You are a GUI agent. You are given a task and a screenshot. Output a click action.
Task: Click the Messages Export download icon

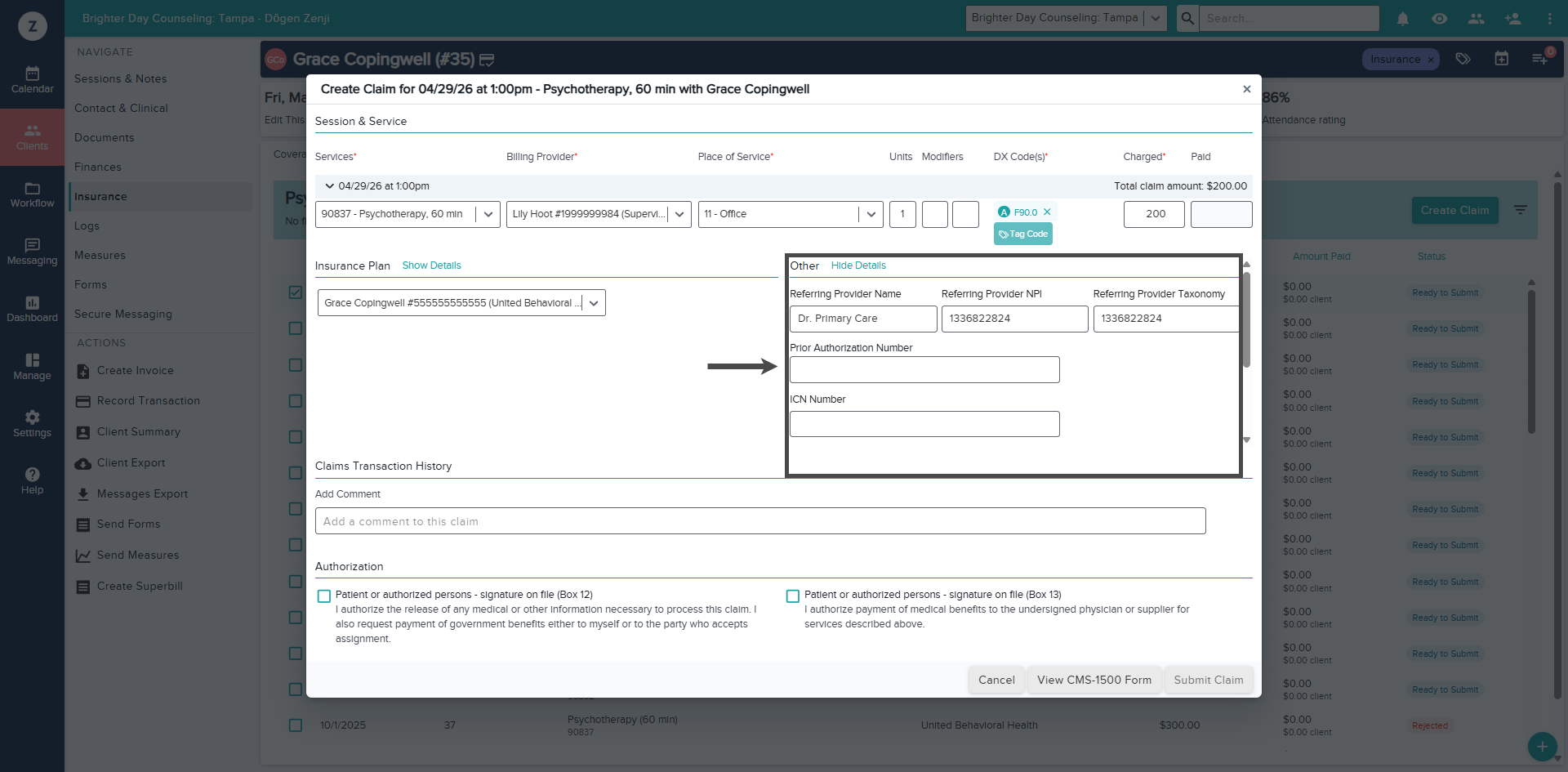click(83, 494)
